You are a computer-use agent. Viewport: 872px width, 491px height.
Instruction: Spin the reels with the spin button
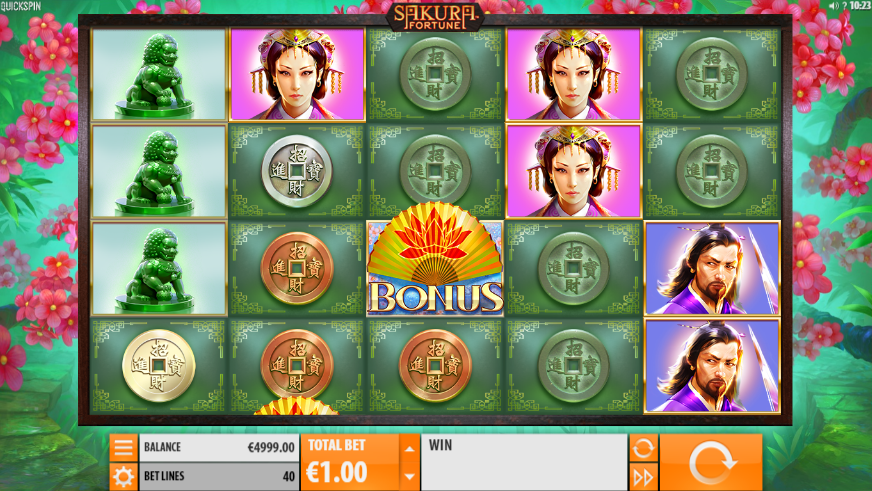711,463
